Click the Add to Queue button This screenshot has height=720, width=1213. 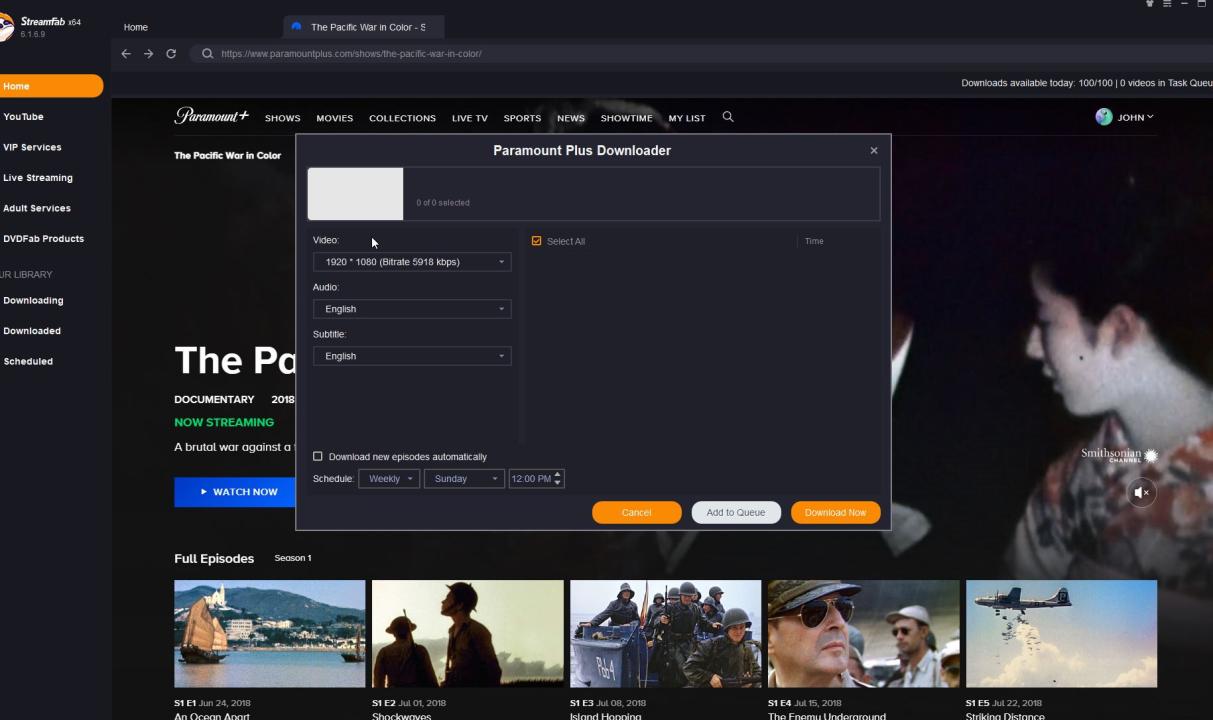735,512
